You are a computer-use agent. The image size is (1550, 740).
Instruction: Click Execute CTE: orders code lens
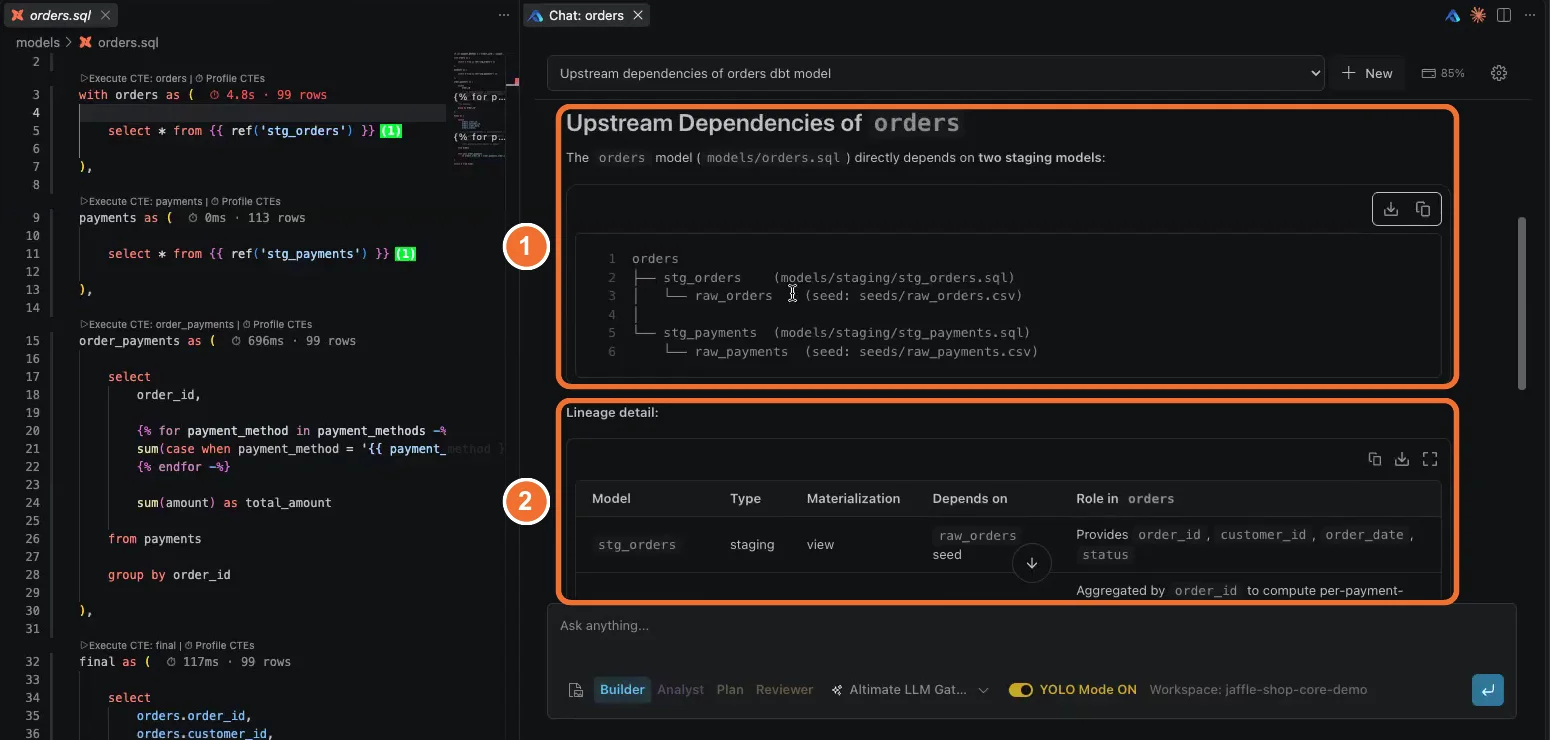coord(133,78)
